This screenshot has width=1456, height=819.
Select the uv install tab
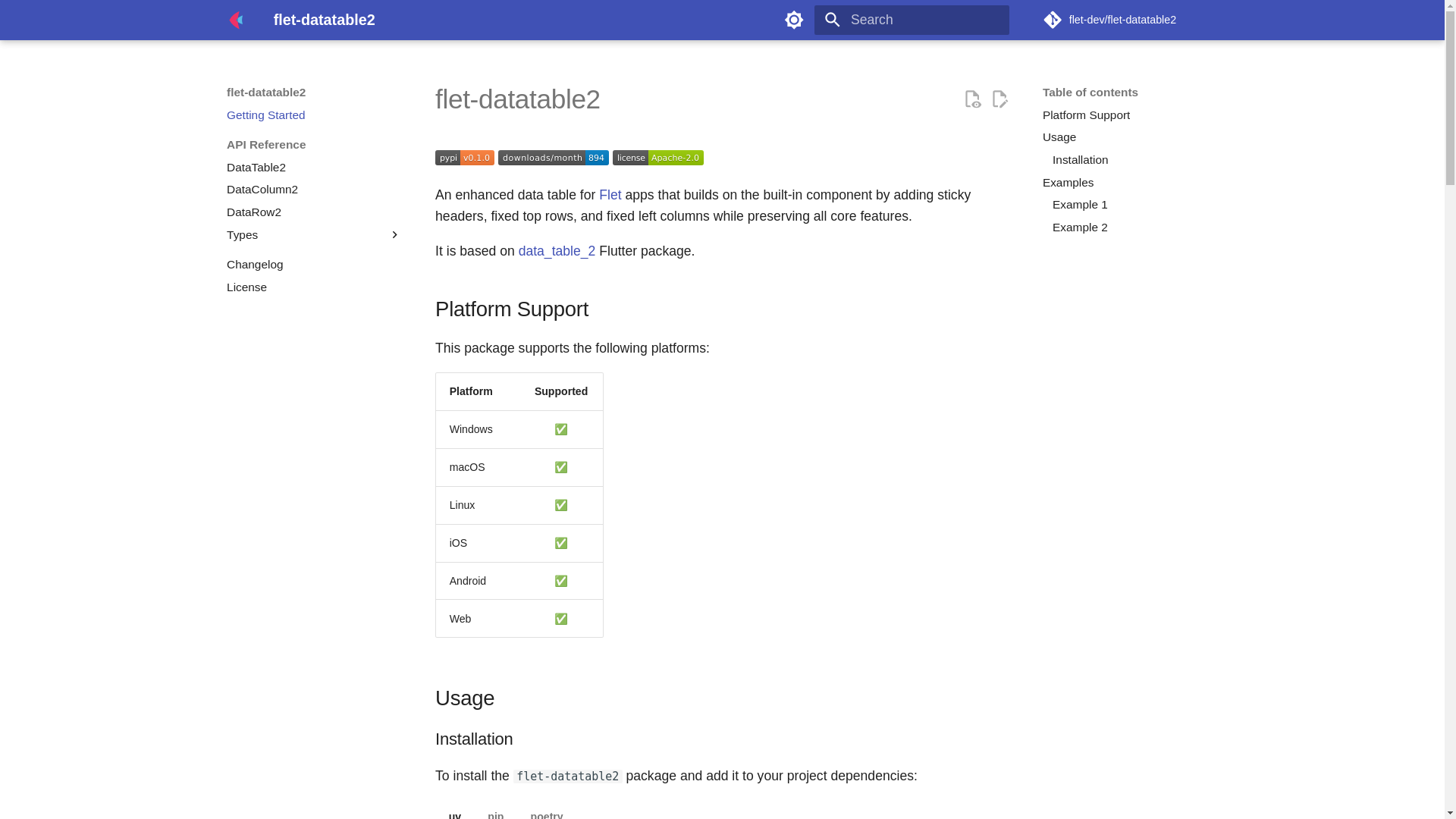455,814
